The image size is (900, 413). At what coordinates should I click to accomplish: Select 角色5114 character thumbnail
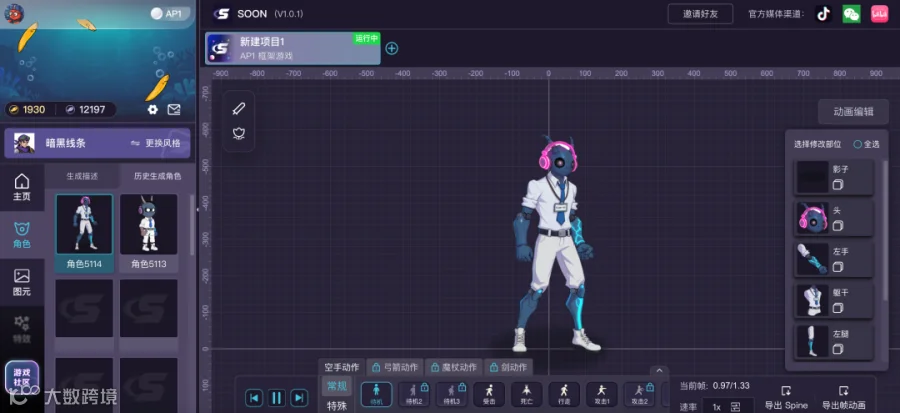(84, 232)
